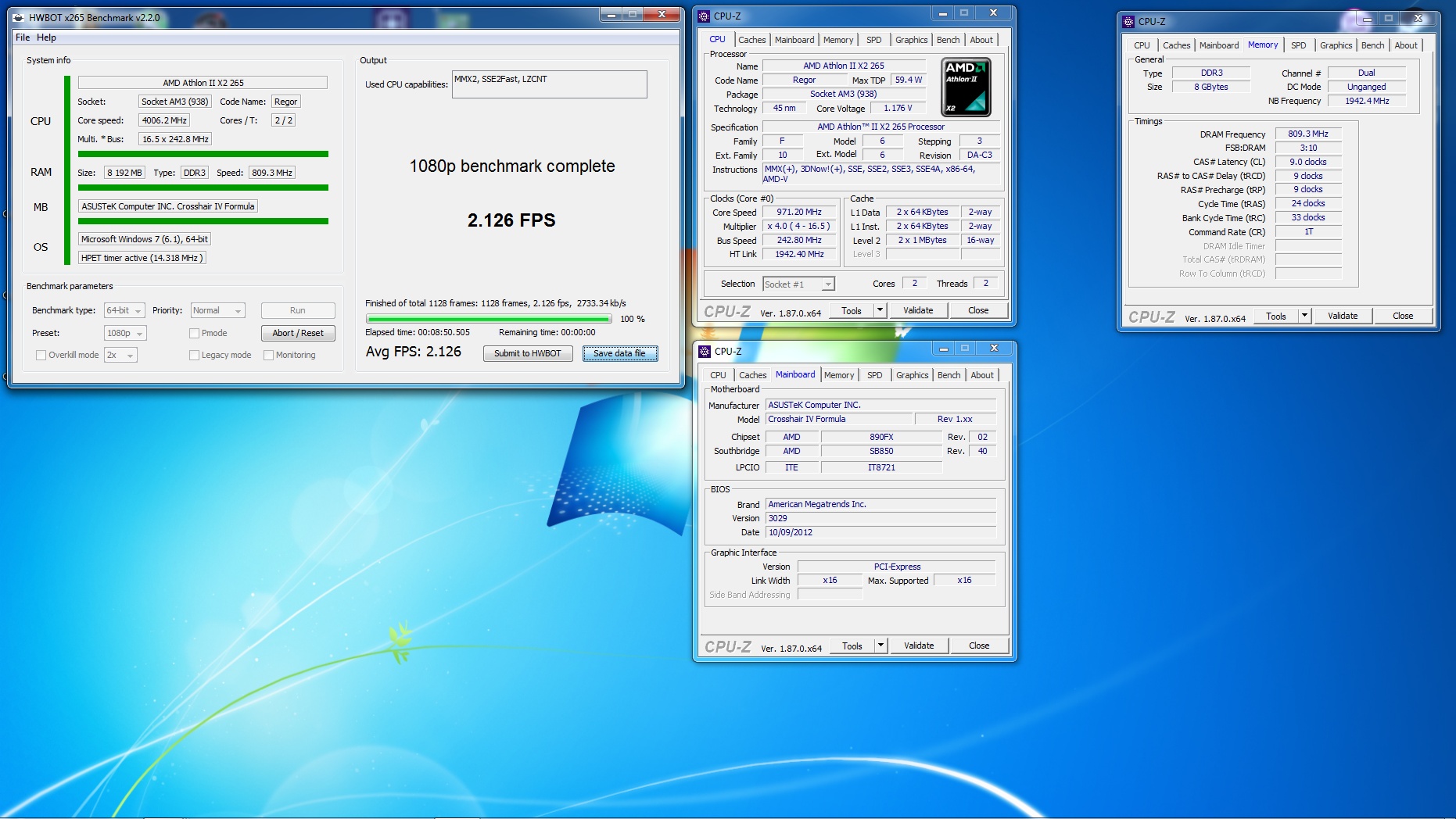Check the Legacy mode option

click(194, 355)
